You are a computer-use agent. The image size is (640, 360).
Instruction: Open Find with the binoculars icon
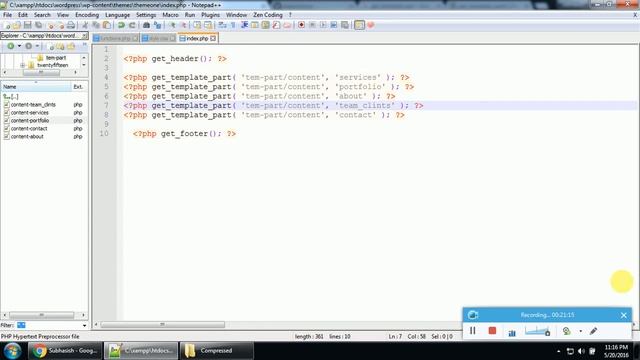pyautogui.click(x=146, y=25)
